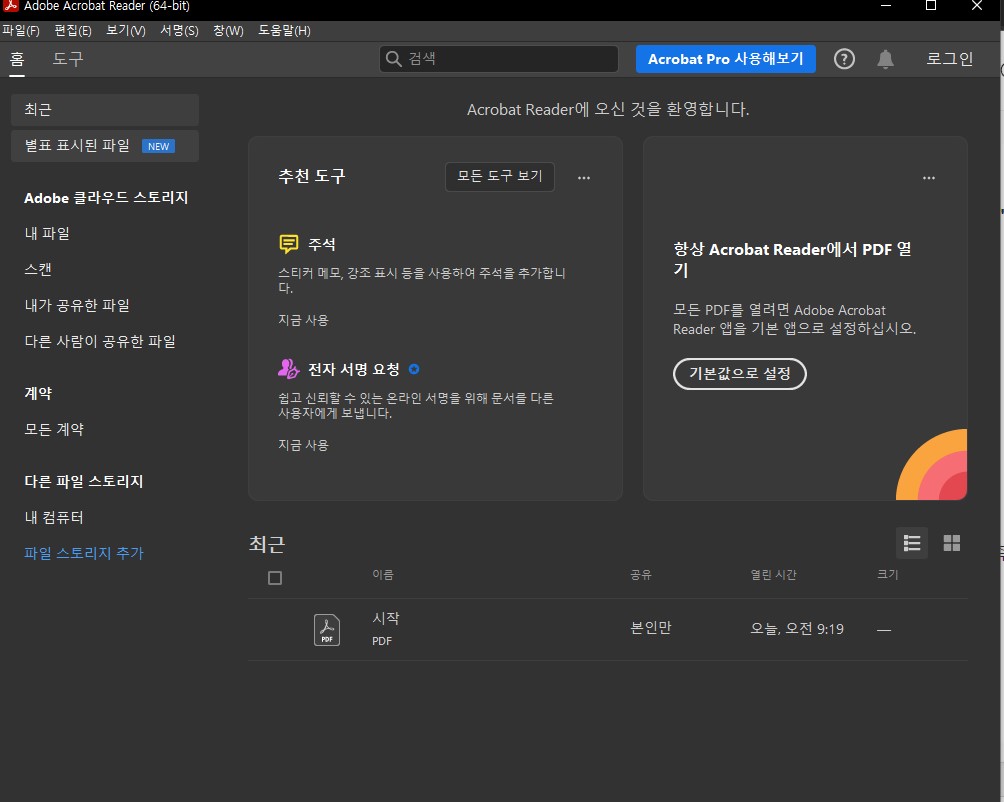The width and height of the screenshot is (1004, 802).
Task: Open 내가 공유한 파일 in the sidebar
Action: click(x=77, y=305)
